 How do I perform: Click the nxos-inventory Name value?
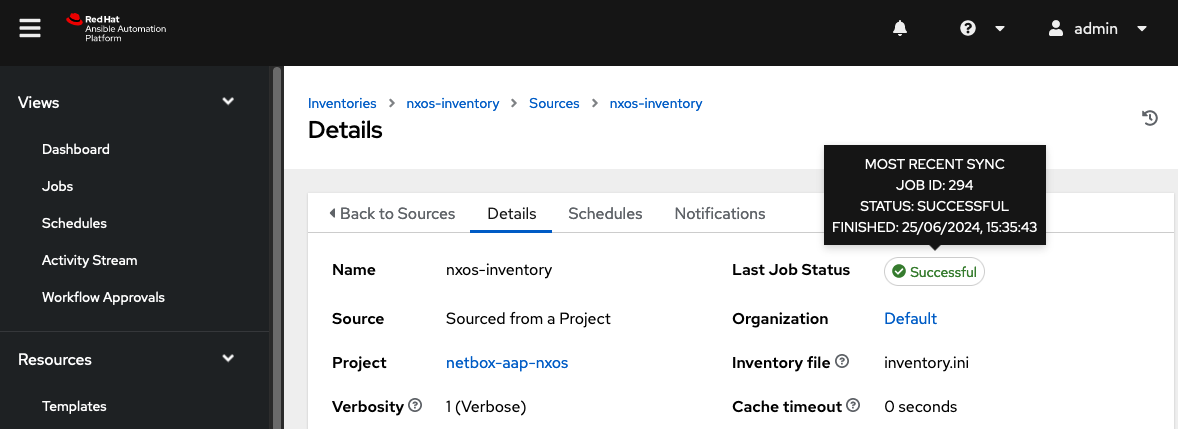(x=499, y=270)
